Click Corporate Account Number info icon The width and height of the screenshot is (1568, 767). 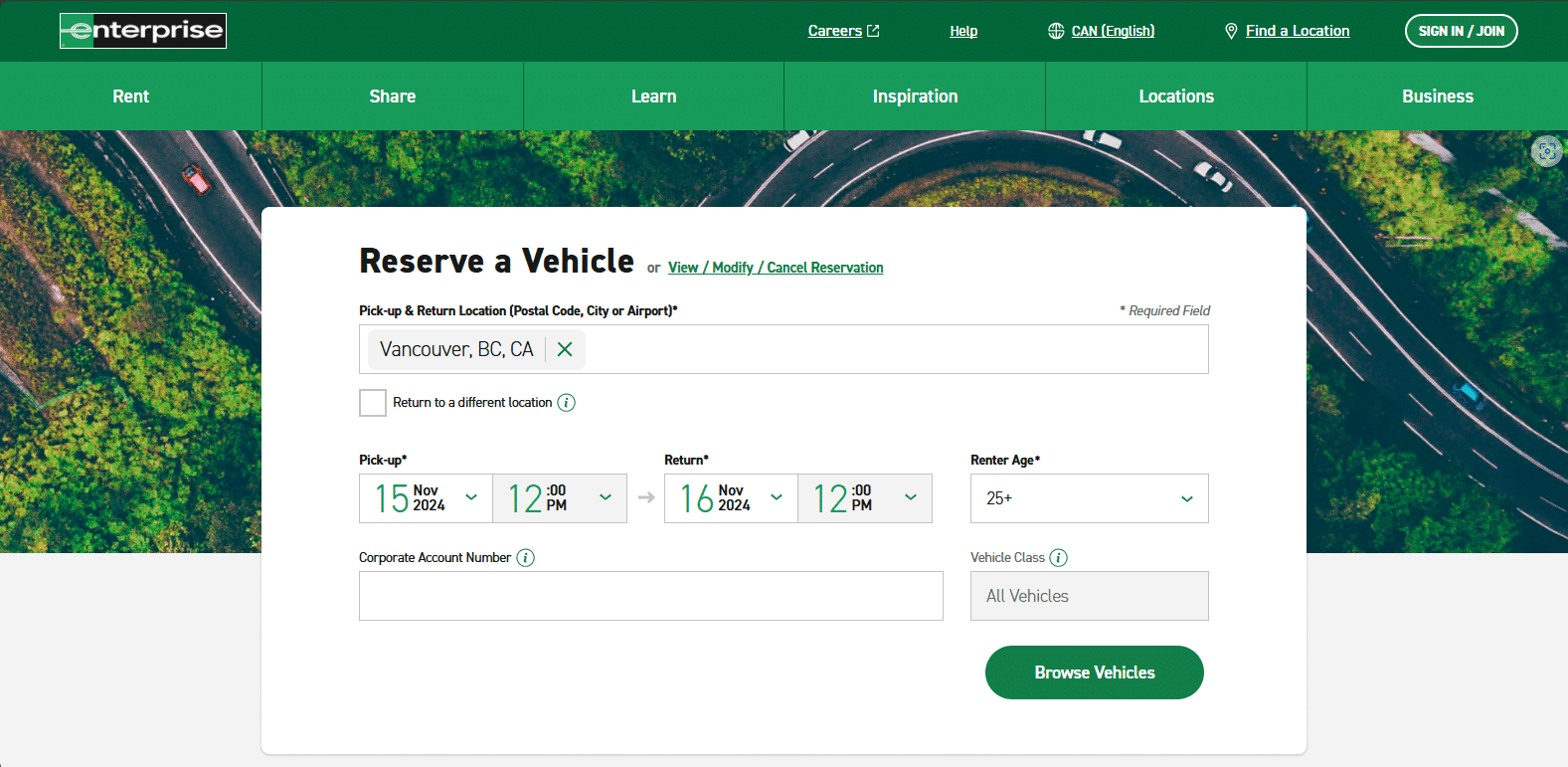click(x=526, y=558)
